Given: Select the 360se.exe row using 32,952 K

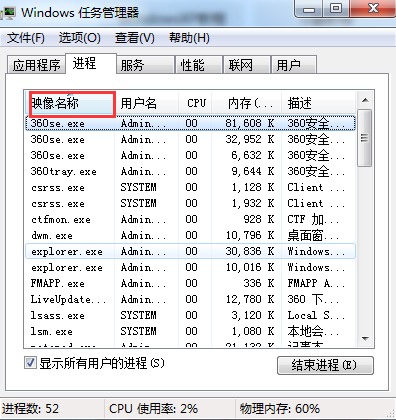Looking at the screenshot, I should point(191,139).
